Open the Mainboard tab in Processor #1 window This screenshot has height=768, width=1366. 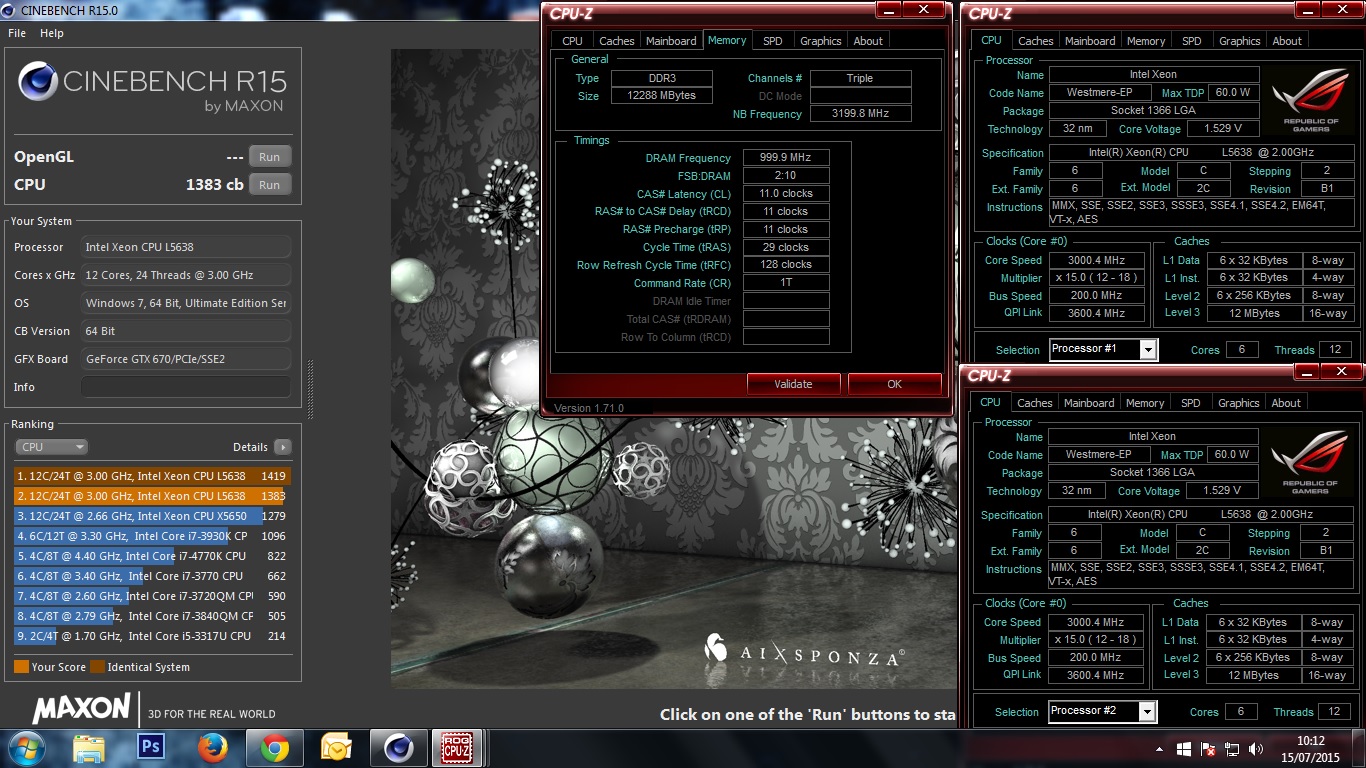click(1090, 41)
